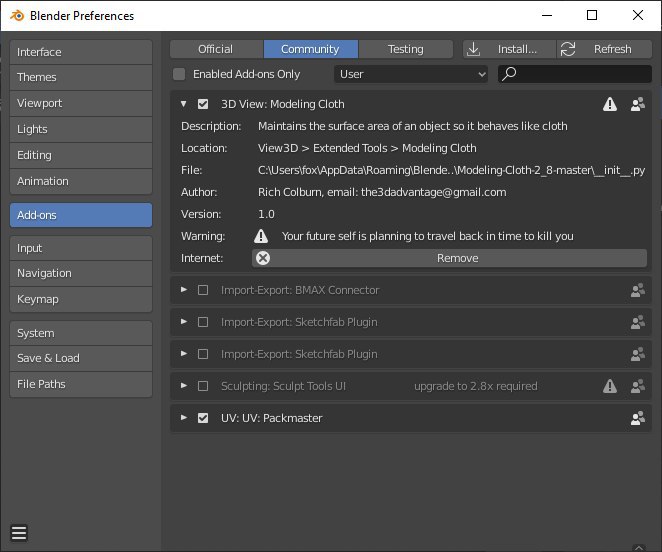Open the Navigation preferences section
The height and width of the screenshot is (552, 662).
(x=81, y=273)
